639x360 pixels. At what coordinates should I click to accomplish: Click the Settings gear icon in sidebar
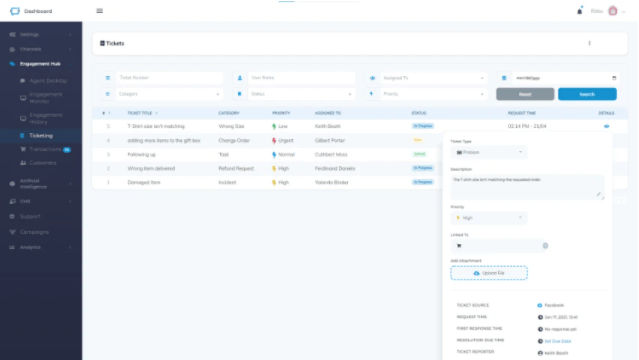12,35
